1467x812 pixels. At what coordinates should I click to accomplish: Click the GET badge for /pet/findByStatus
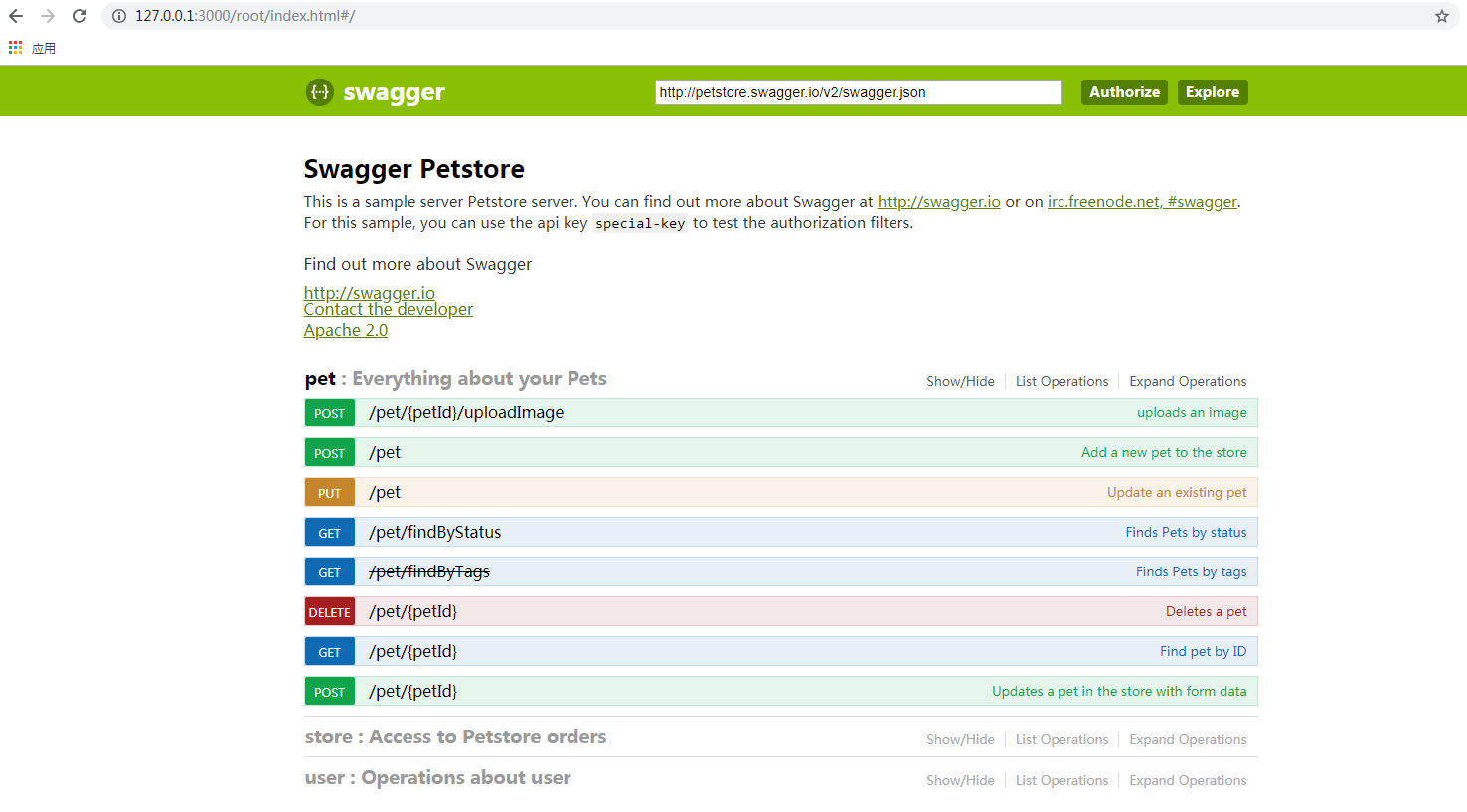tap(330, 533)
